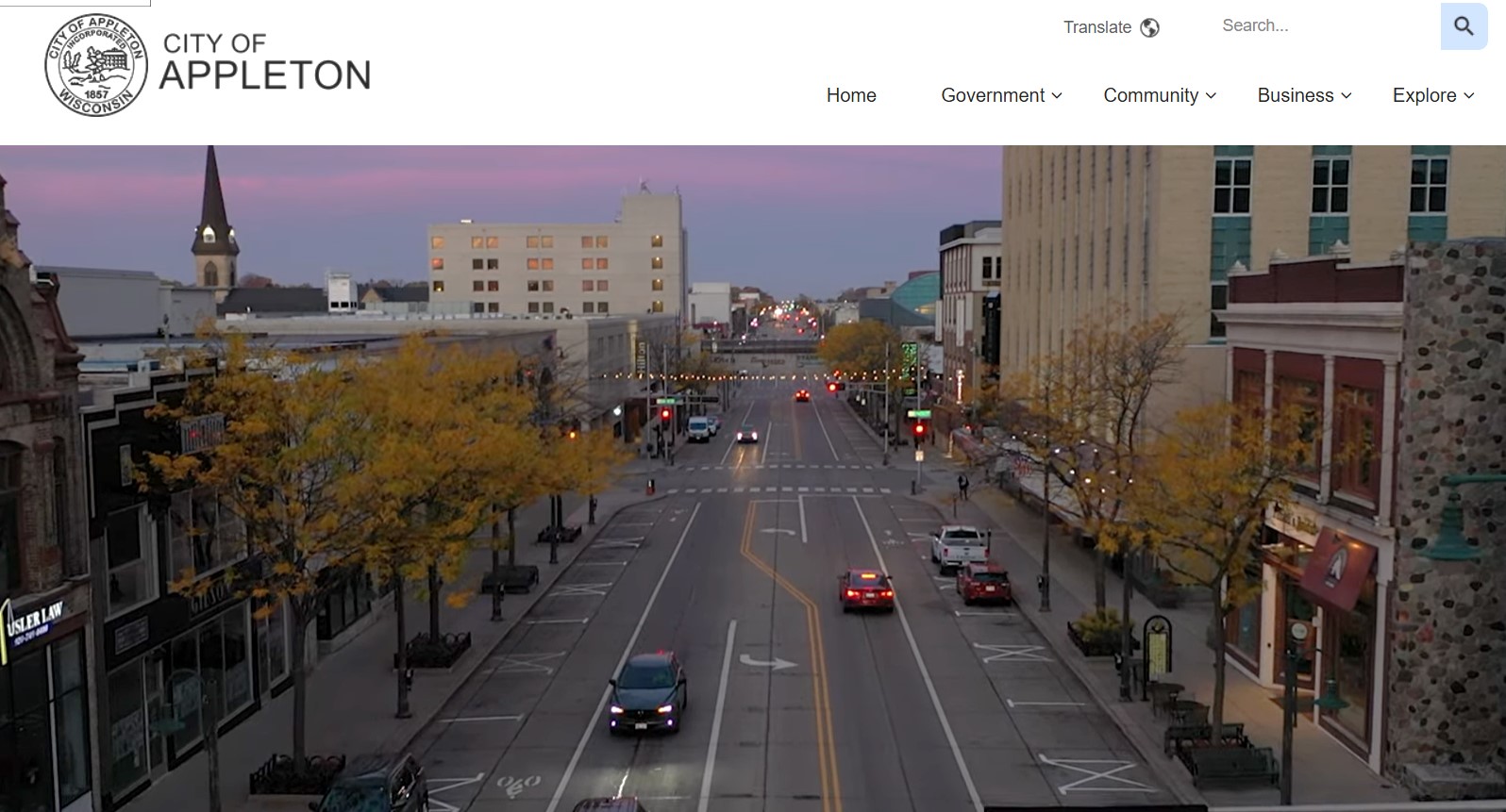Expand the Community dropdown chevron
Image resolution: width=1506 pixels, height=812 pixels.
click(1211, 96)
